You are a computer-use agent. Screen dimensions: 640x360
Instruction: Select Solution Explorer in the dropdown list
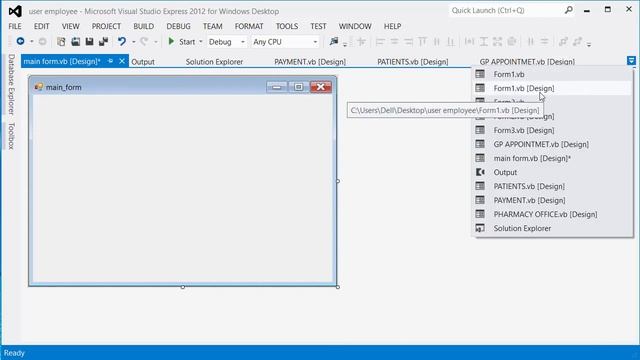coord(552,228)
